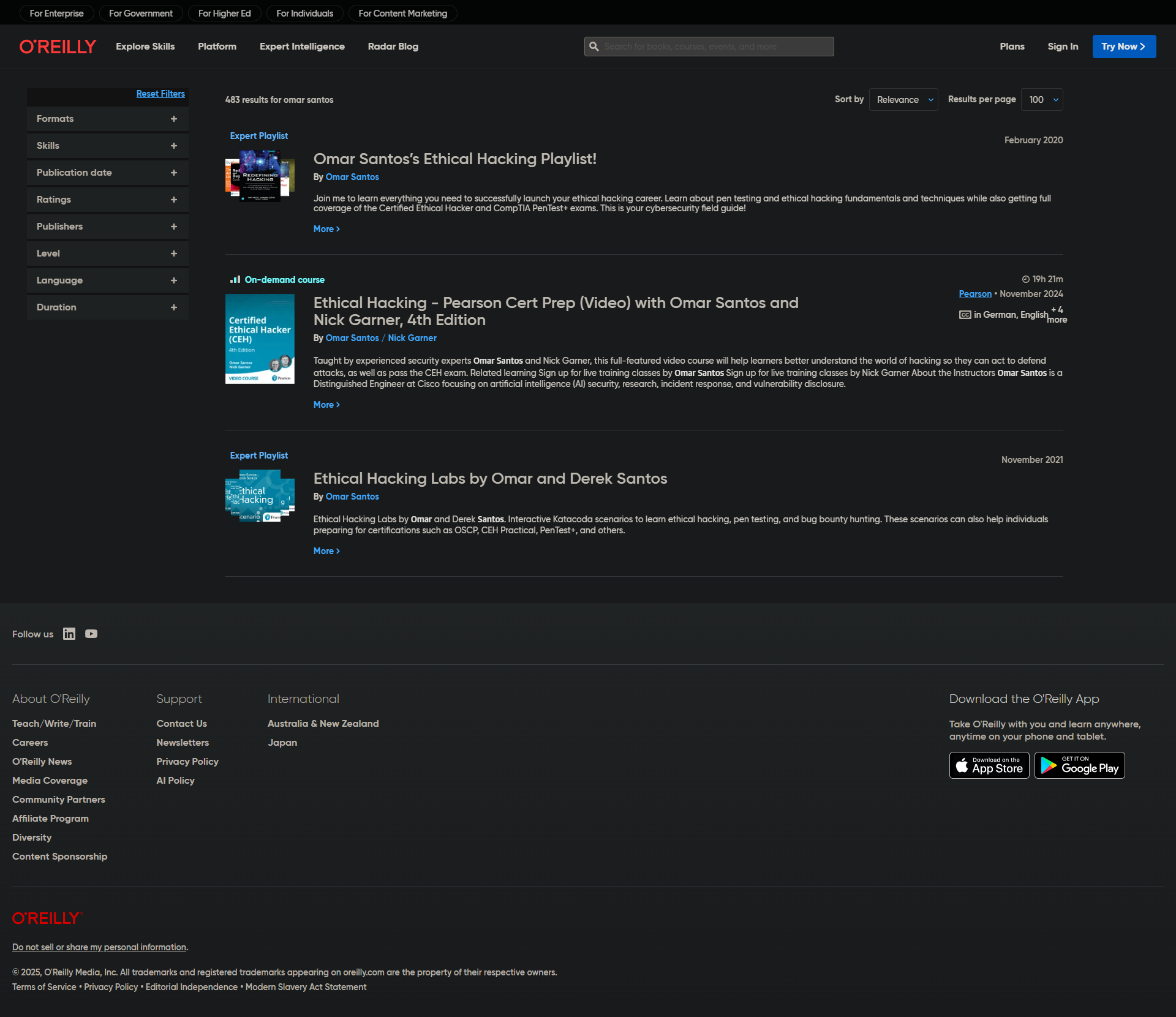Click the search magnifier icon

point(594,47)
